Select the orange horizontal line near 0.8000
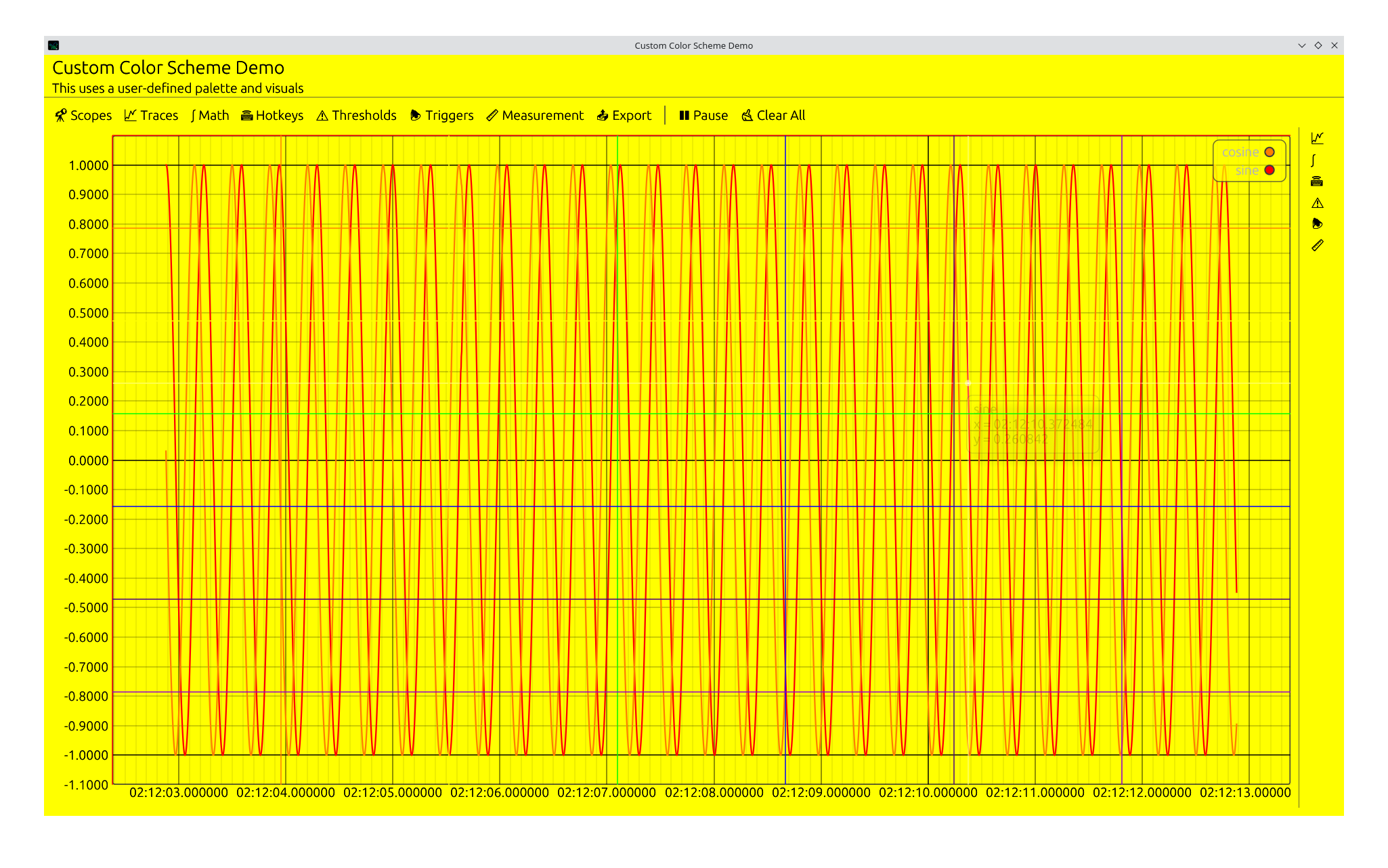Viewport: 1388px width, 868px height. (701, 228)
